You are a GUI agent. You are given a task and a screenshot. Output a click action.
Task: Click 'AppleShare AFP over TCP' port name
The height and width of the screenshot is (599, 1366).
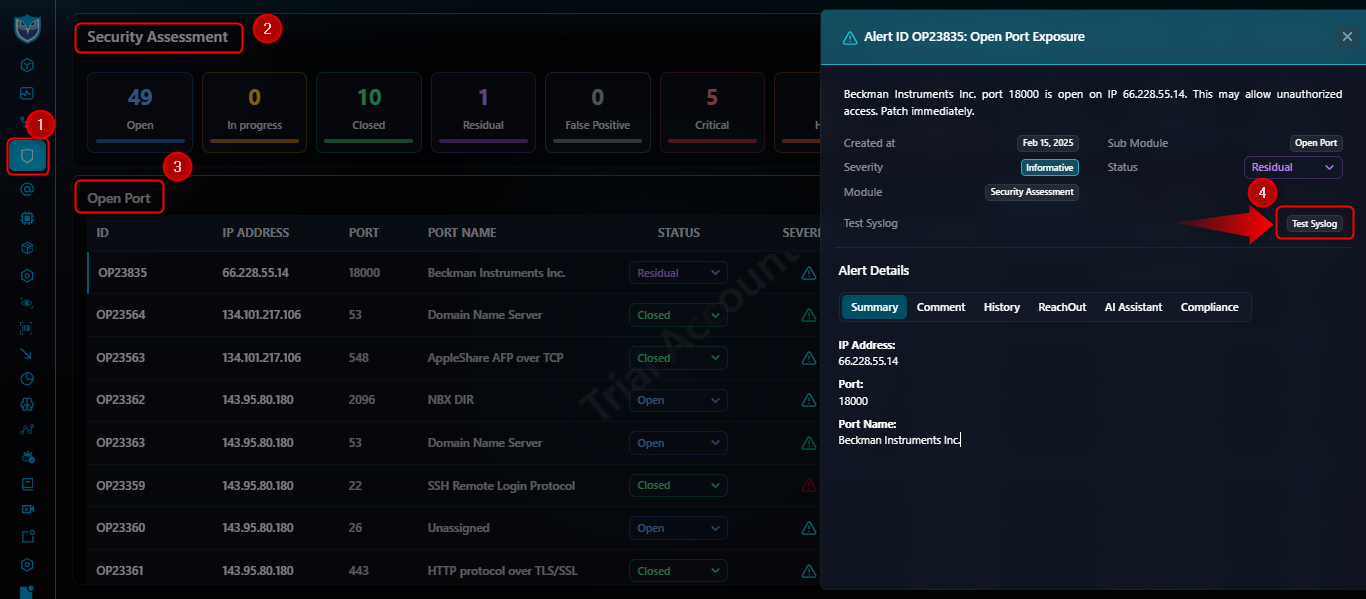coord(495,358)
